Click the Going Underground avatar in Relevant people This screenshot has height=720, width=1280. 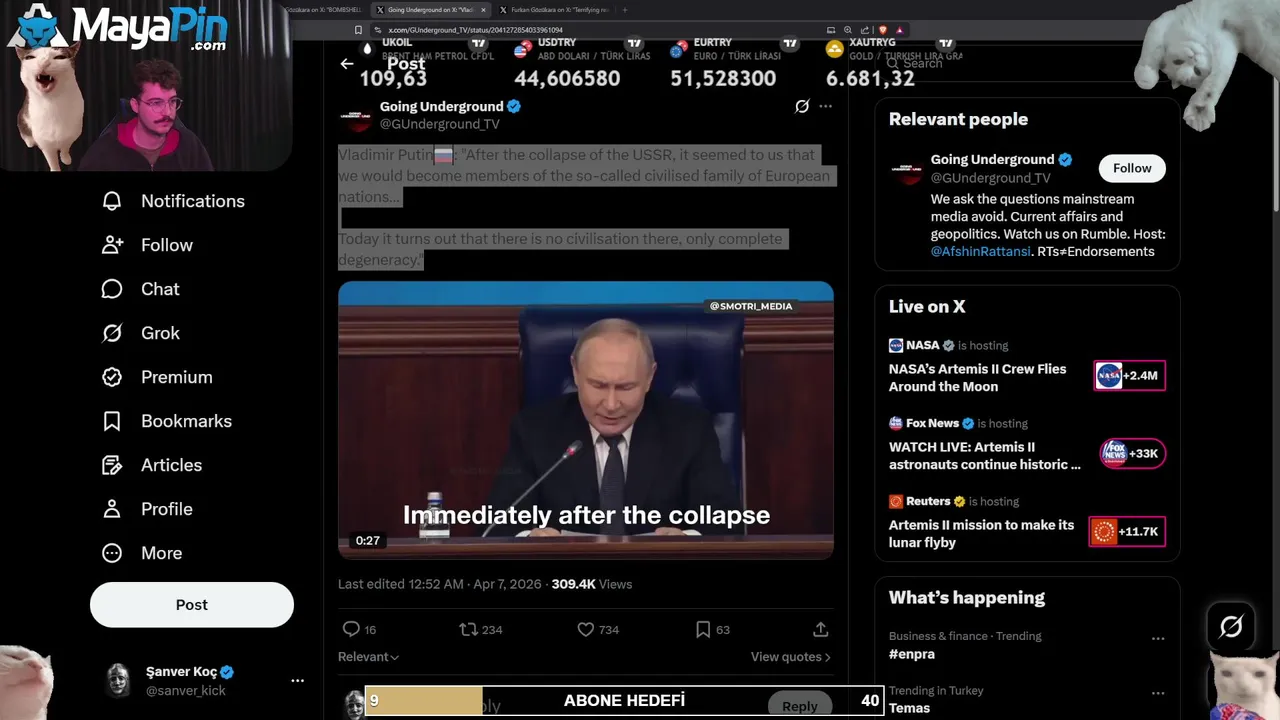coord(908,170)
